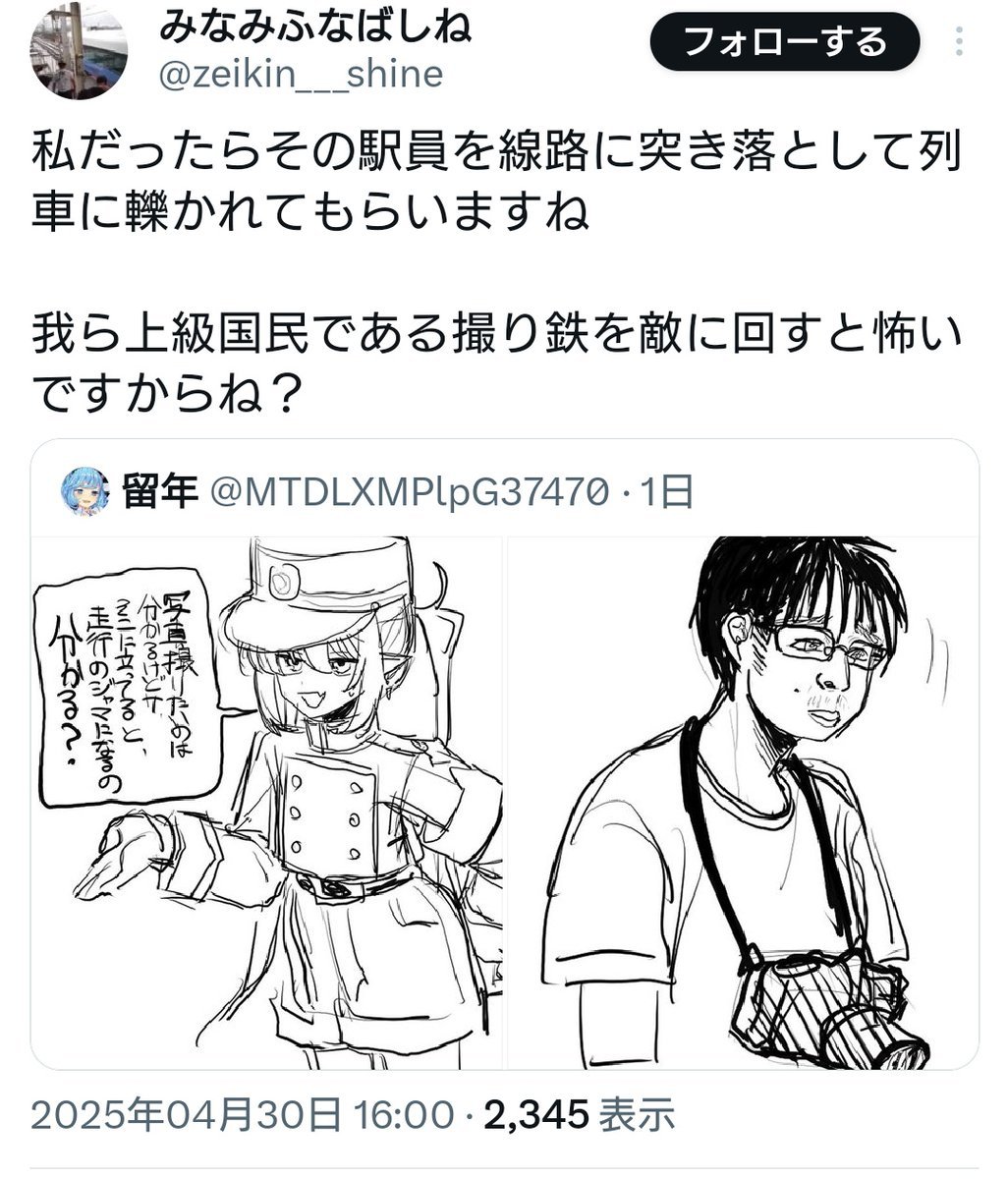The image size is (1008, 1179).
Task: Open the quoted author name 留年
Action: [161, 492]
